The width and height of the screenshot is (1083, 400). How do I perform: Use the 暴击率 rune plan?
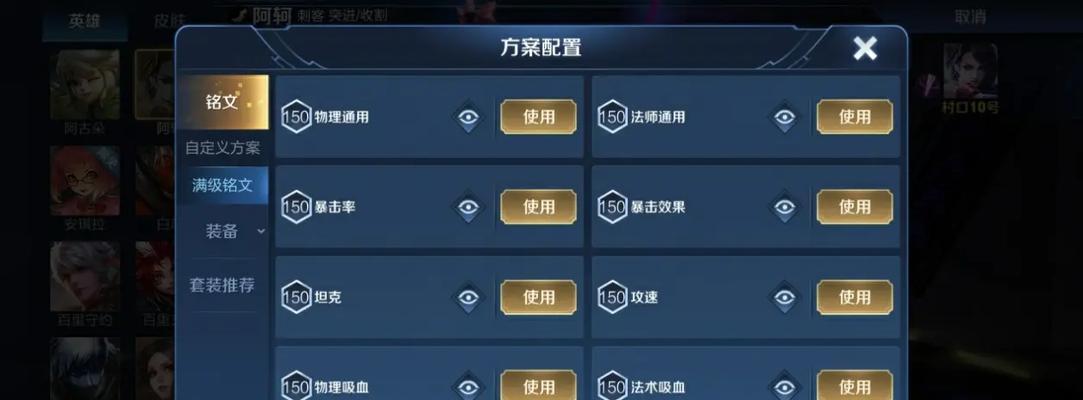pyautogui.click(x=539, y=207)
